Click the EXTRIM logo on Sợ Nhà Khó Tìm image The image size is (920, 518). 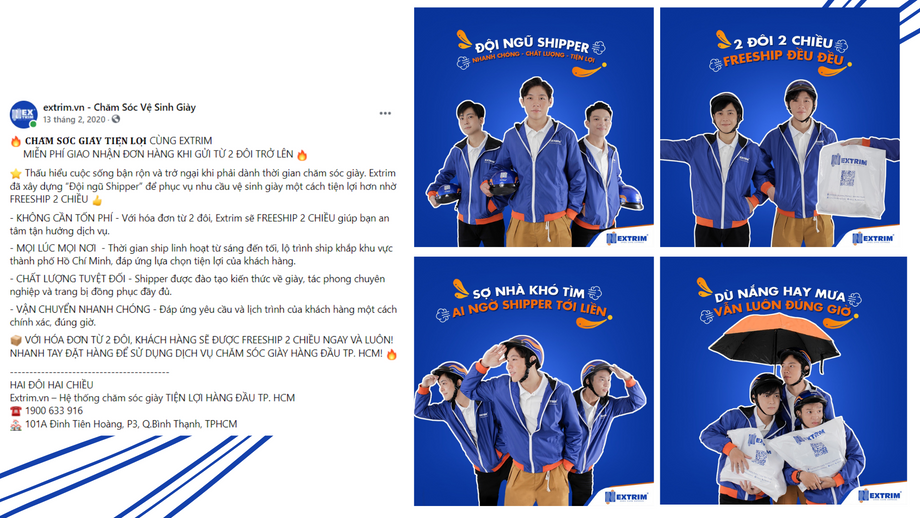pyautogui.click(x=627, y=497)
